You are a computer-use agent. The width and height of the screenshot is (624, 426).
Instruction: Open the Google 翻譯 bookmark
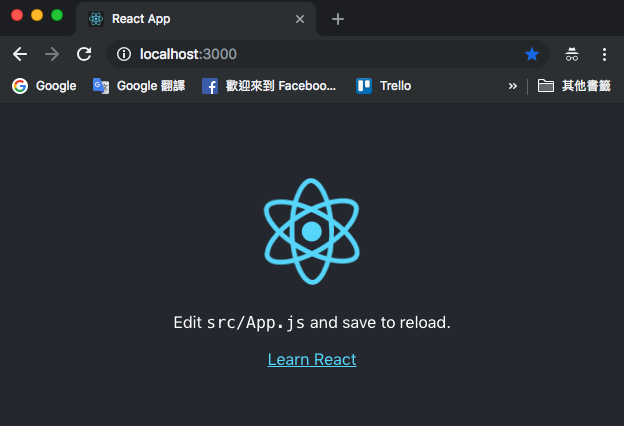click(139, 86)
